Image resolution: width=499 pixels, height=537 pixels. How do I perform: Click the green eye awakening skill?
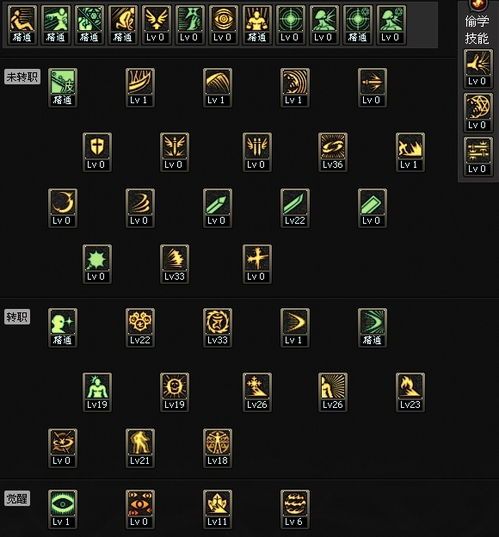[x=62, y=509]
